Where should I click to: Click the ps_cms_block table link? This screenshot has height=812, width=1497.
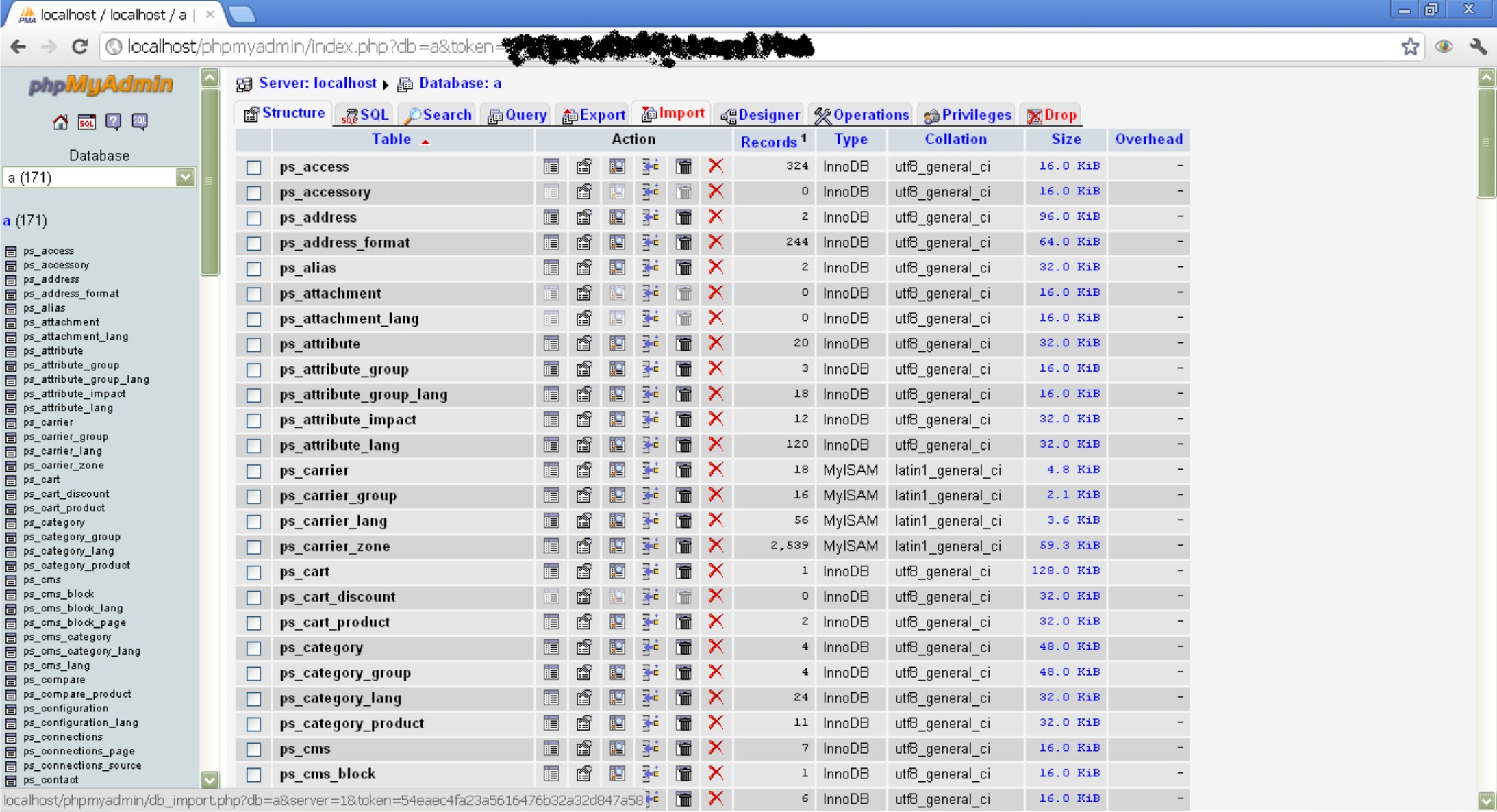tap(327, 774)
